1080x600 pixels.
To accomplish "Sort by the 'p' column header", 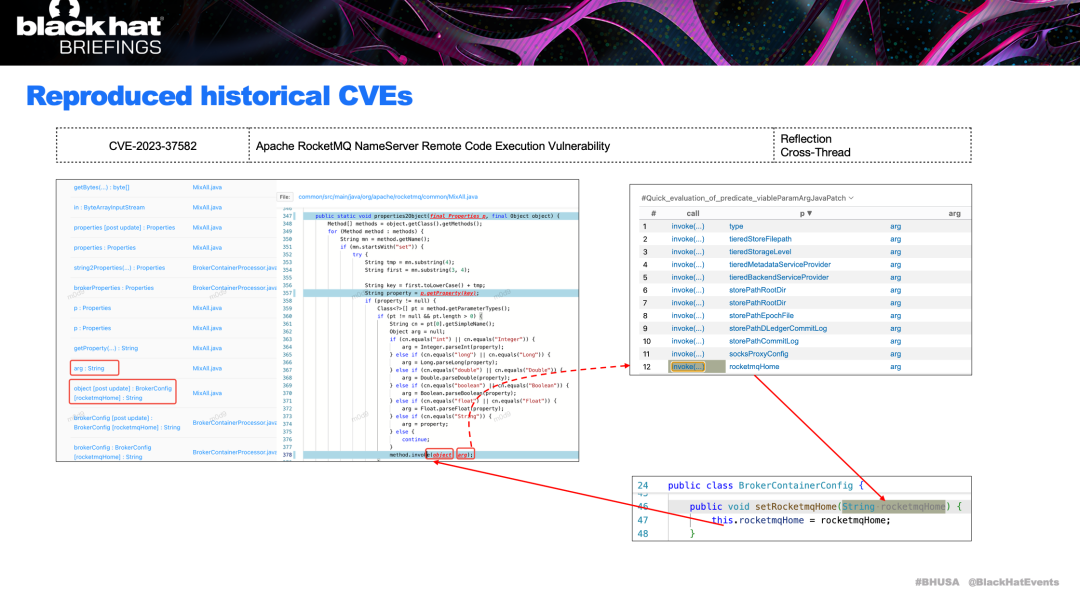I will click(x=806, y=214).
